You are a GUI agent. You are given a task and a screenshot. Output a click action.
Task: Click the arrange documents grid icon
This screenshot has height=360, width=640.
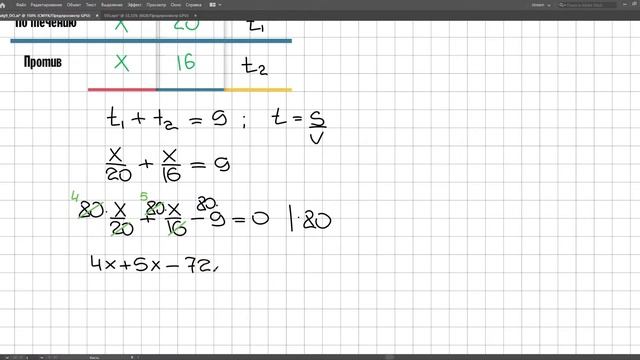point(213,5)
